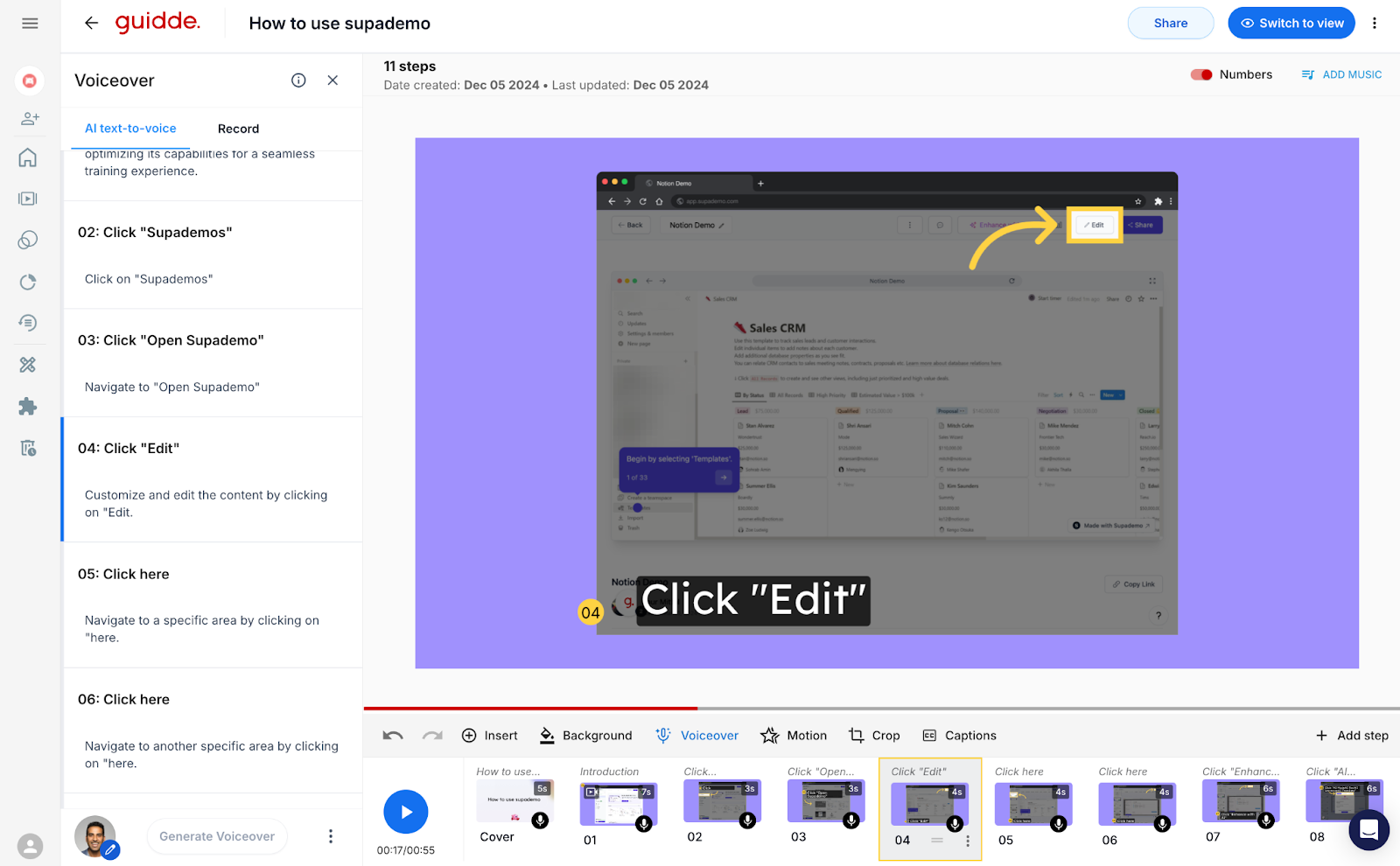Open the history clock icon in the sidebar
This screenshot has width=1400, height=866.
[x=28, y=323]
